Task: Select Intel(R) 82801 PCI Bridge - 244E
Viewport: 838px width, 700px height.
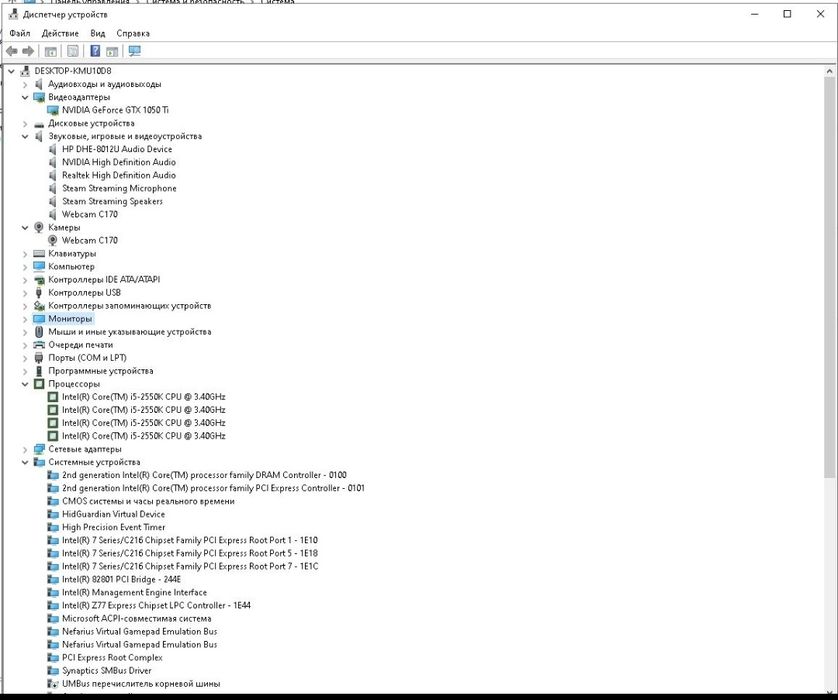Action: (x=121, y=580)
